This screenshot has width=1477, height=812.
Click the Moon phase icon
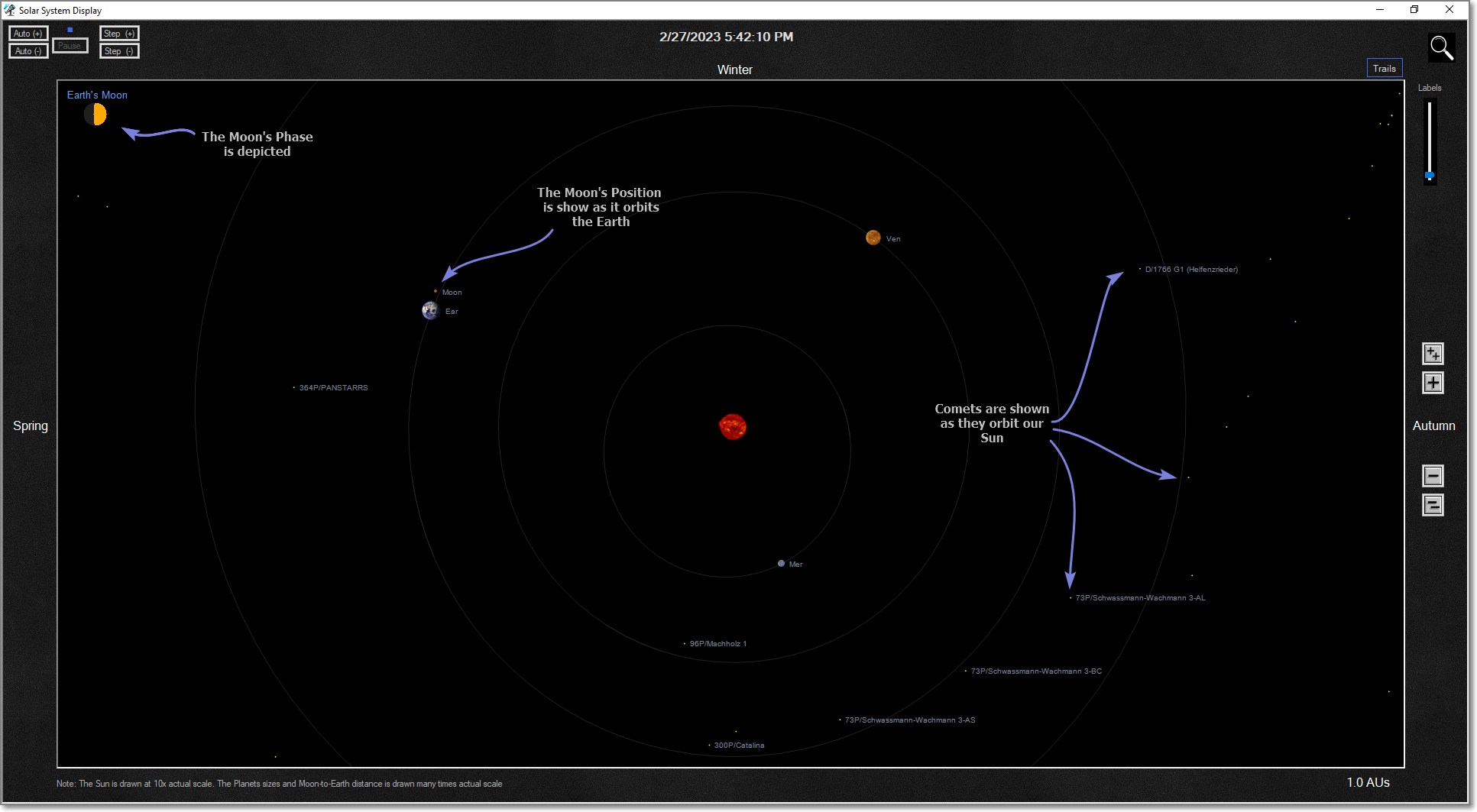(96, 115)
